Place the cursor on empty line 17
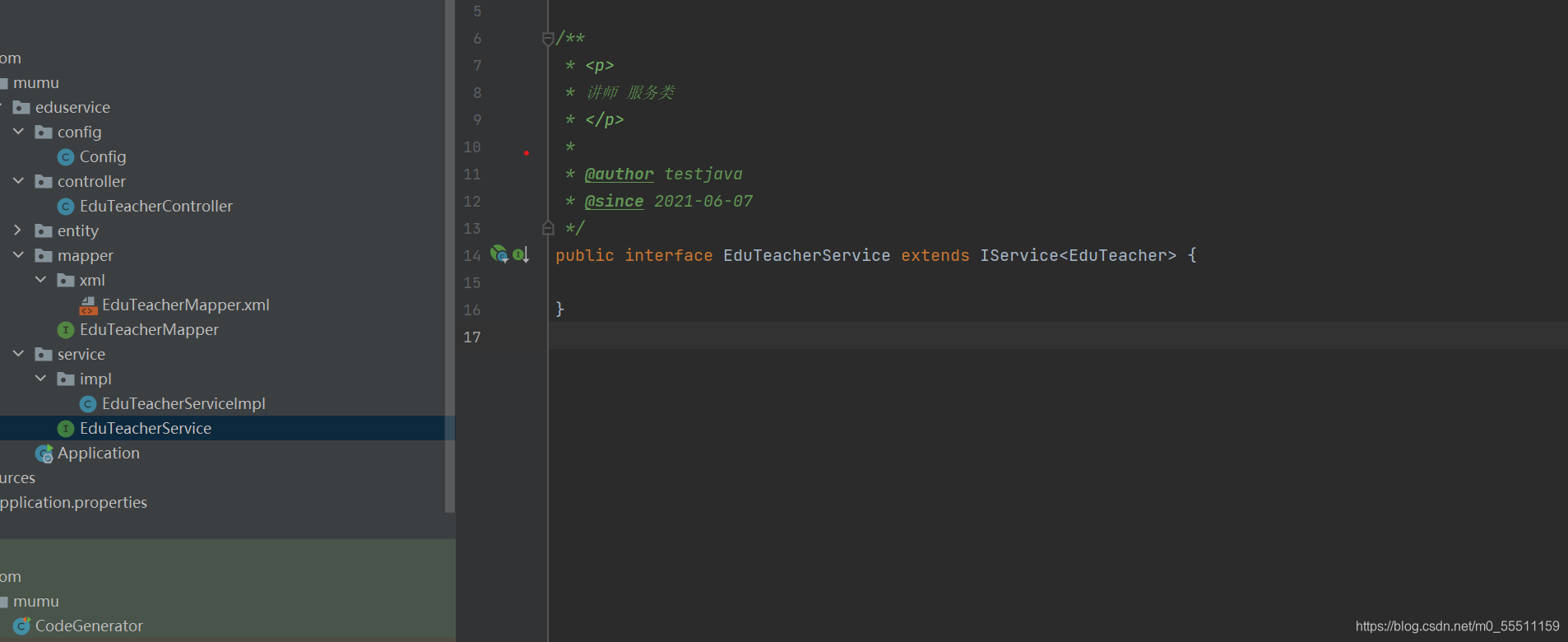1568x642 pixels. (x=1058, y=337)
